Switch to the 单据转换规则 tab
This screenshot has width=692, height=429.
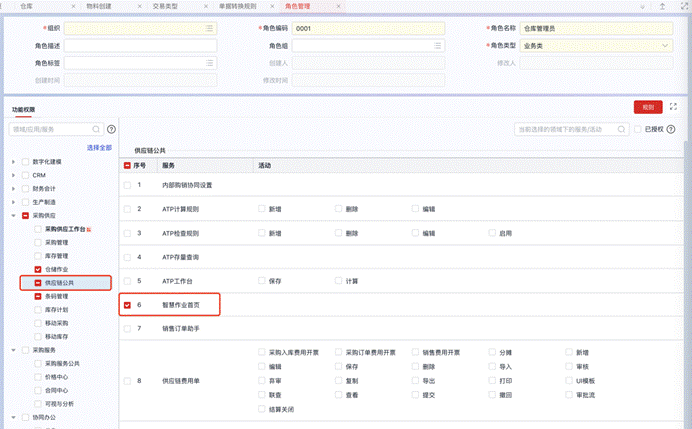coord(235,6)
